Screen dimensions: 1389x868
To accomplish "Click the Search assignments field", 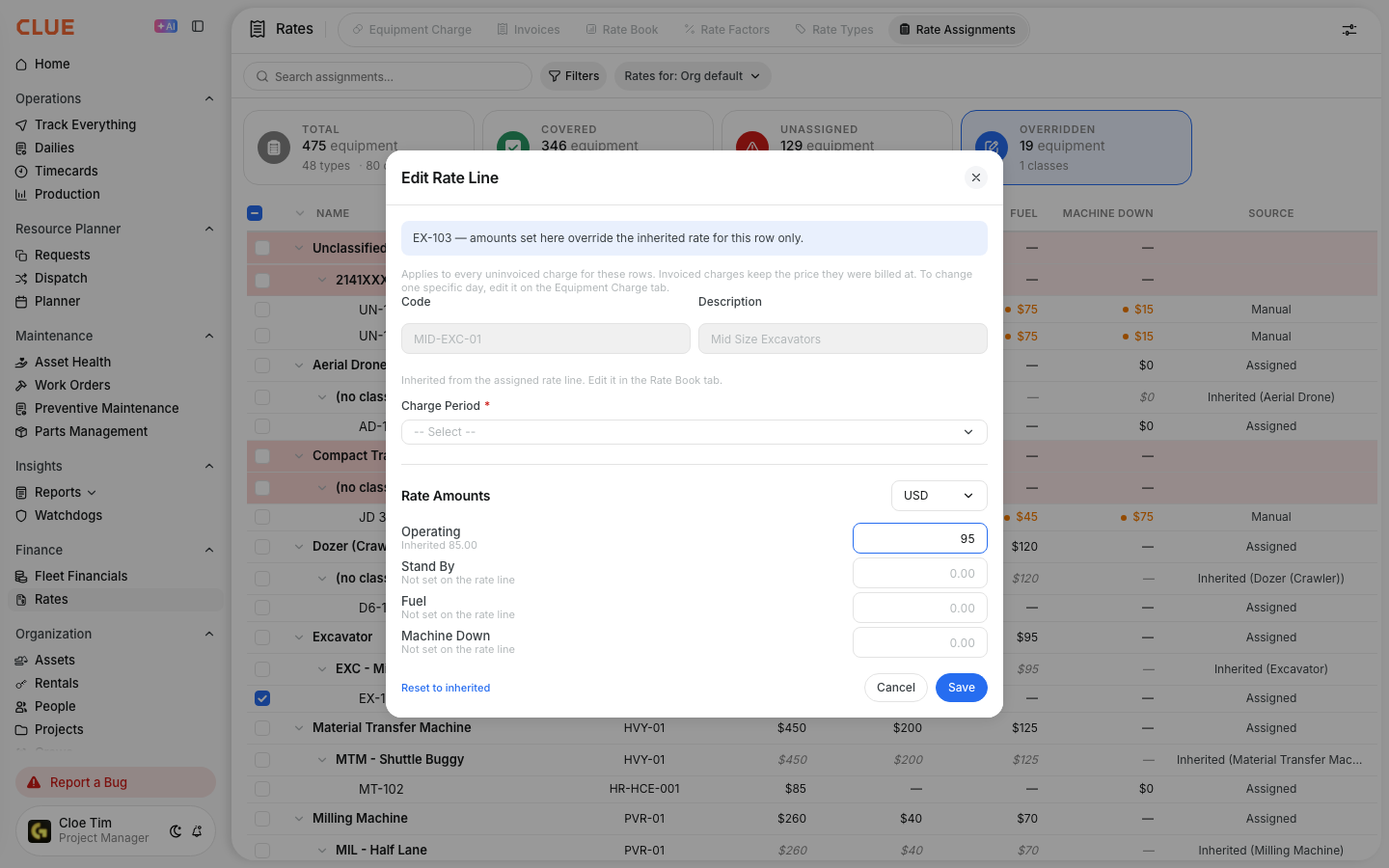I will [388, 76].
